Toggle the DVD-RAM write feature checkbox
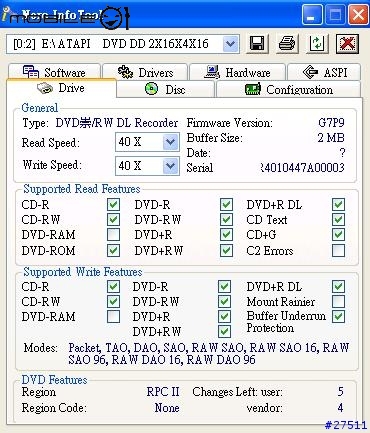Viewport: 370px width, 433px height. coord(113,316)
